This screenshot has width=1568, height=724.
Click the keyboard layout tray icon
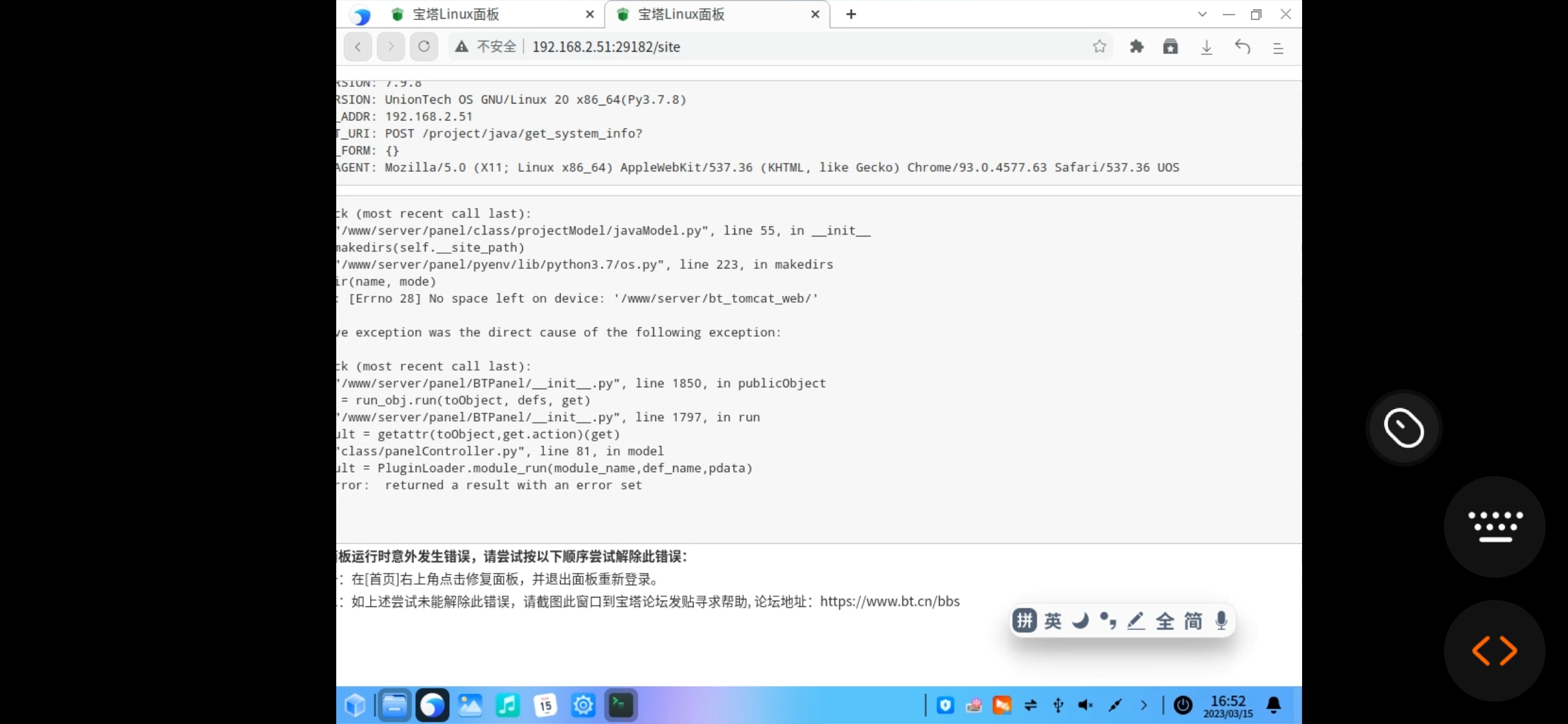coord(974,705)
